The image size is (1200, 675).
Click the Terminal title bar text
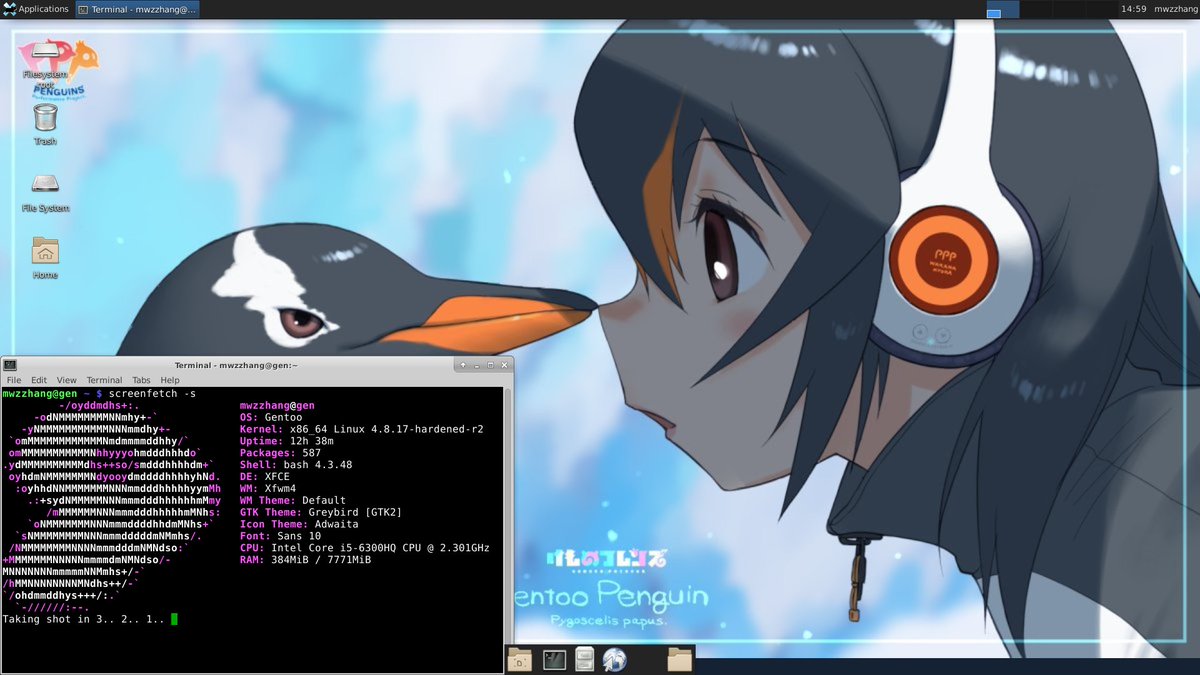236,365
